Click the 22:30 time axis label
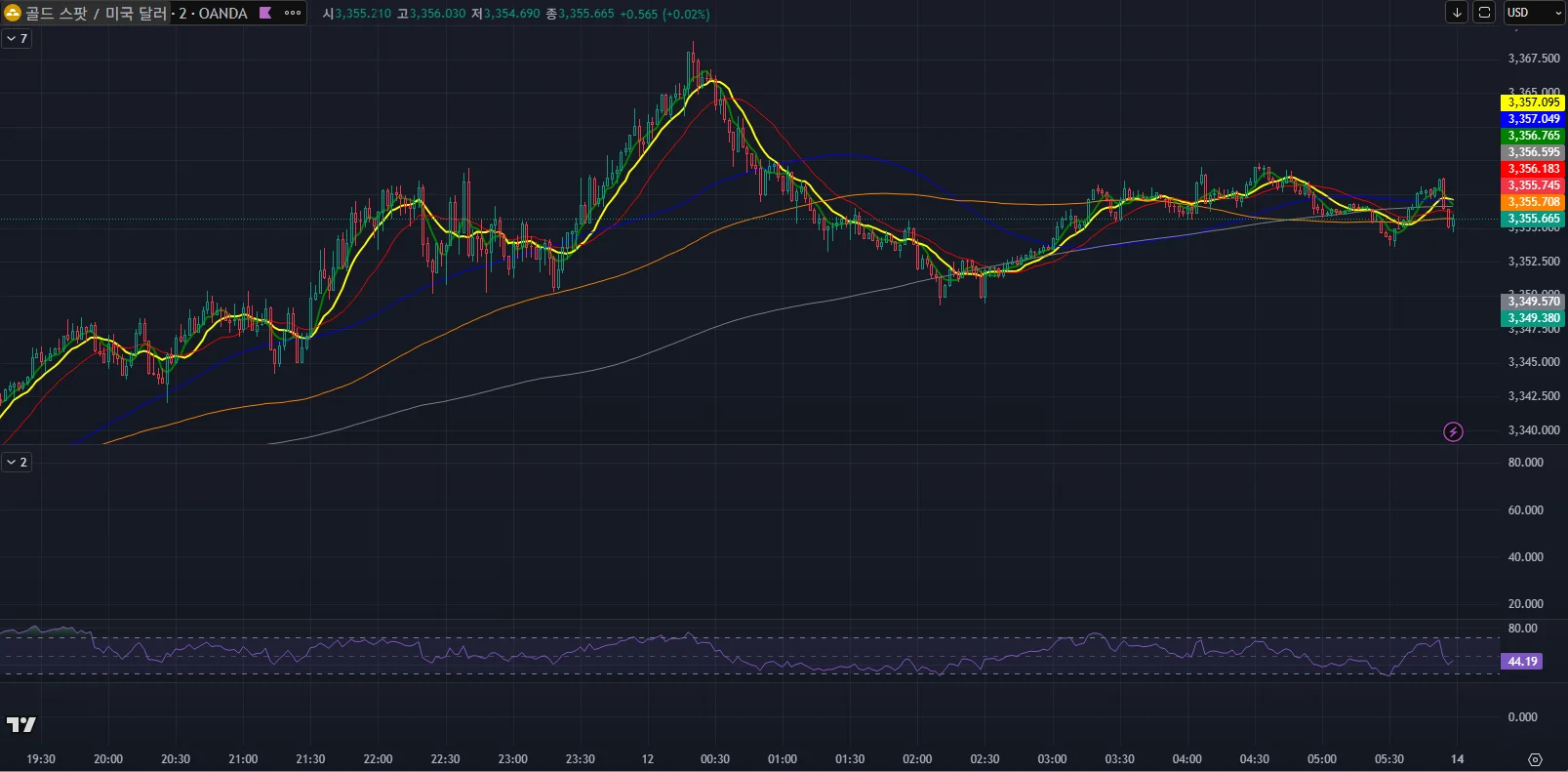 tap(445, 759)
